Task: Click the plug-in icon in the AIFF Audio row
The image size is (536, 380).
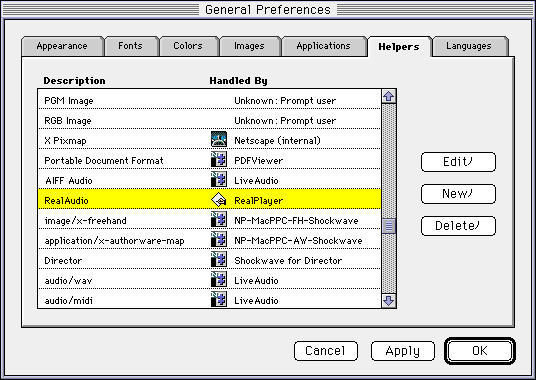Action: point(219,179)
